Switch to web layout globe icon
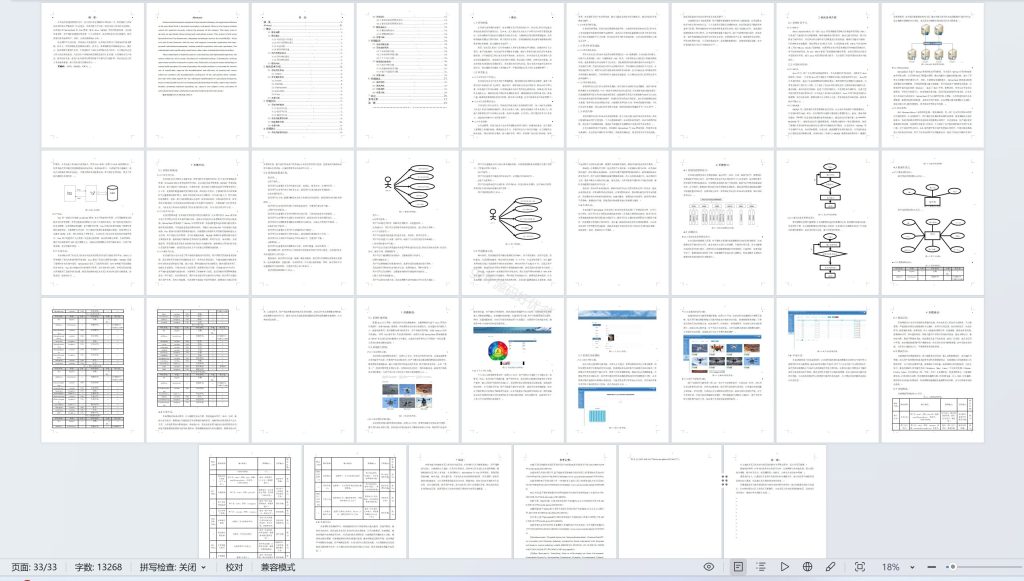The height and width of the screenshot is (581, 1024). click(x=807, y=567)
